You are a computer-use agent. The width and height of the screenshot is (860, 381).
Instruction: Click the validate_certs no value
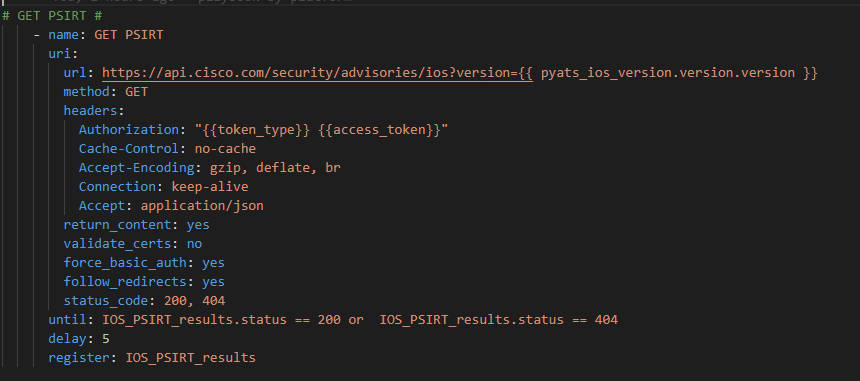coord(194,243)
